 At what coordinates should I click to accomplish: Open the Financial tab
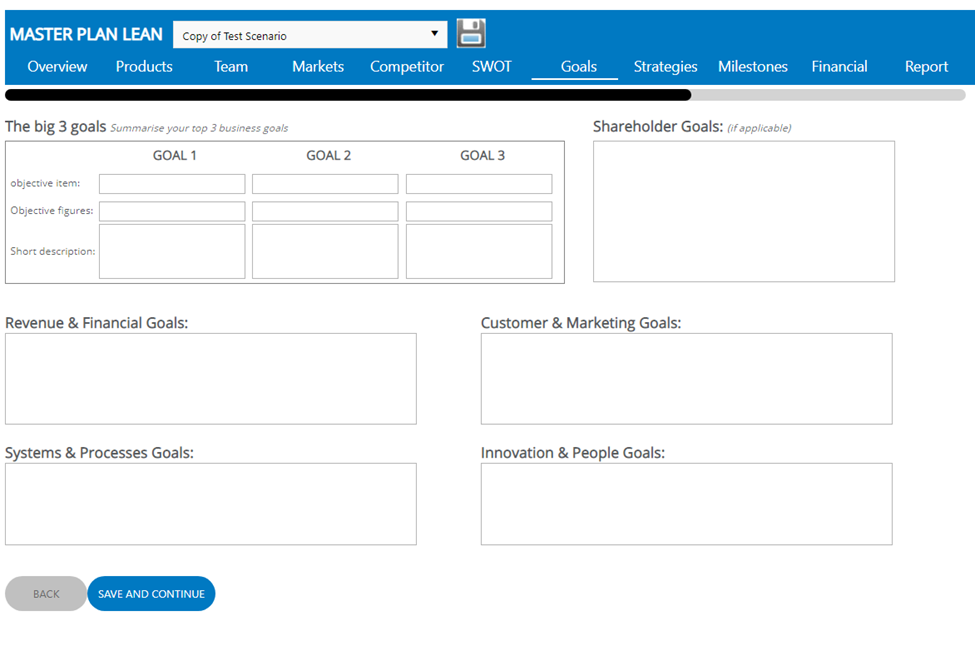pyautogui.click(x=839, y=67)
